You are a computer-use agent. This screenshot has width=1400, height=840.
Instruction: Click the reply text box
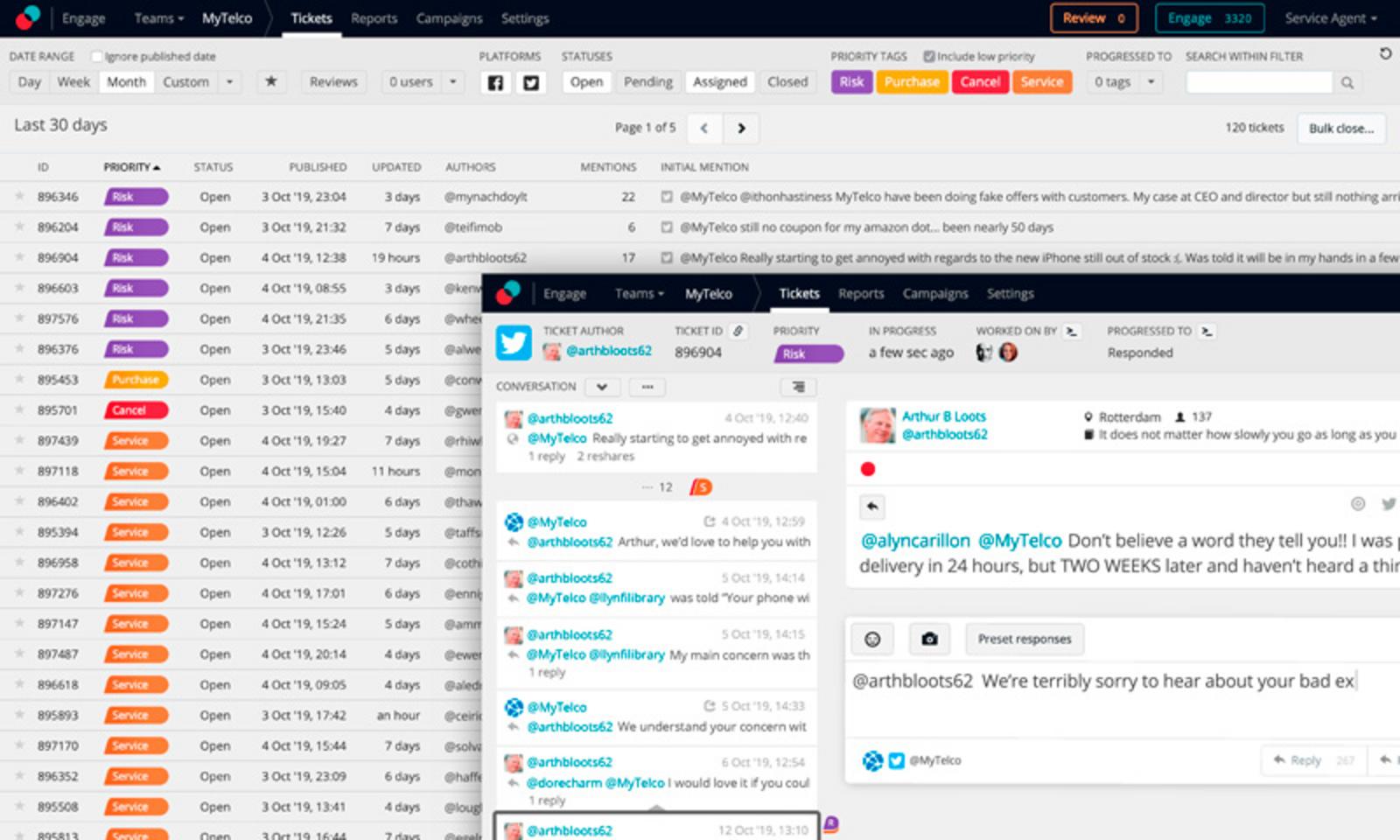(1123, 700)
